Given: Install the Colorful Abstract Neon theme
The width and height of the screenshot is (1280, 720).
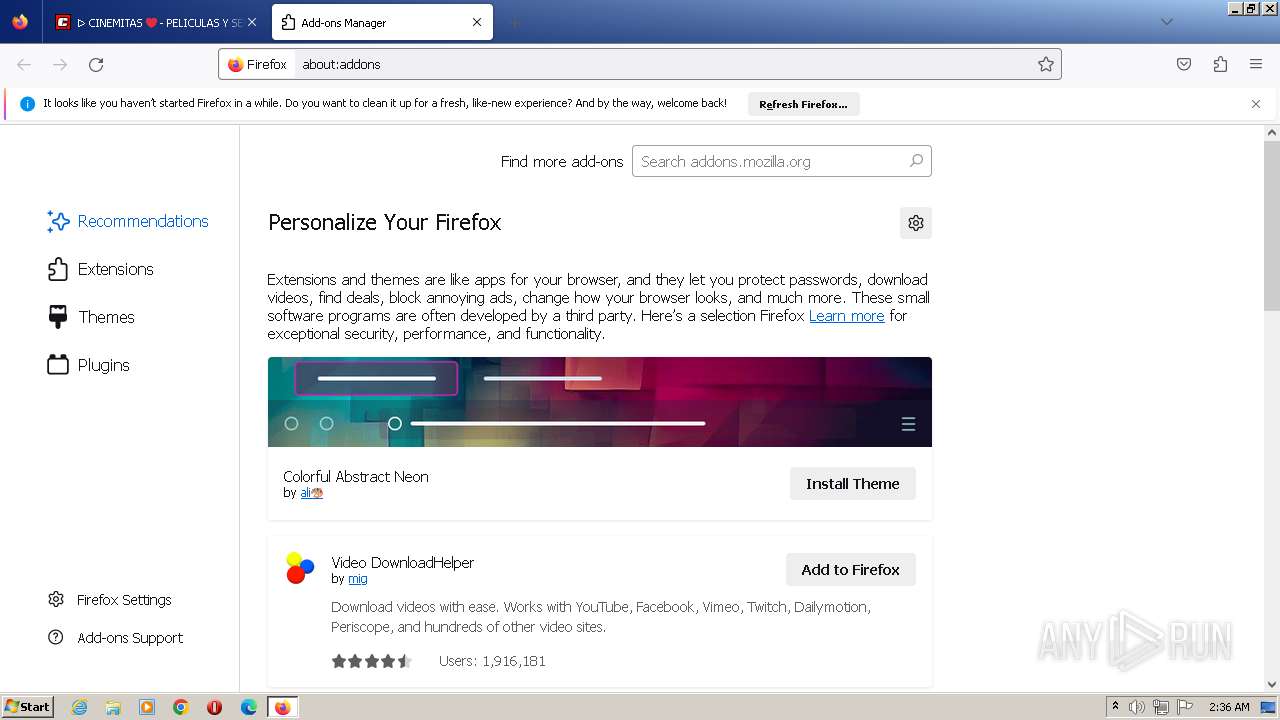Looking at the screenshot, I should pos(853,484).
